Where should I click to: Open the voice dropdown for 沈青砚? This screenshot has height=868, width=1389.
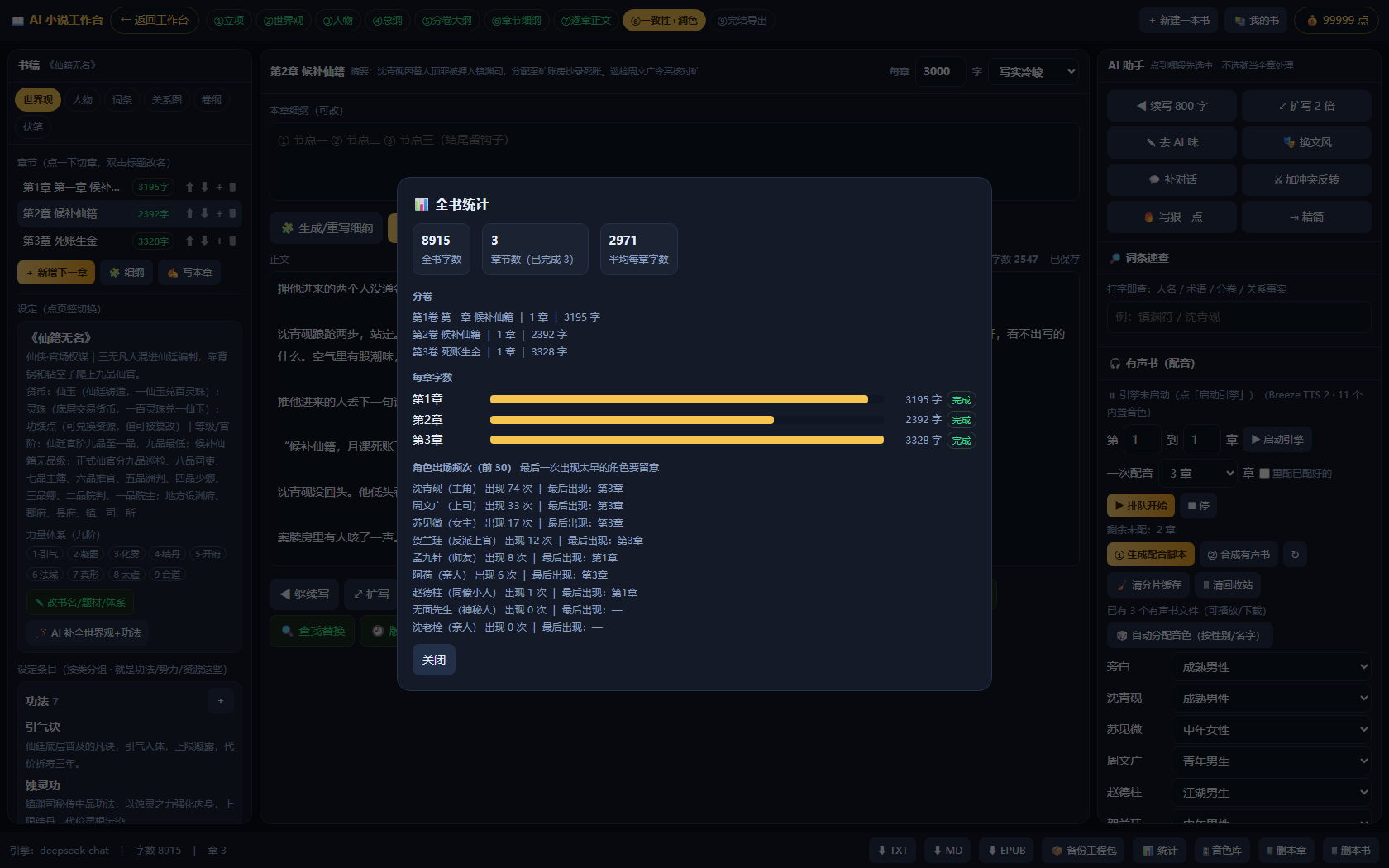(x=1272, y=699)
